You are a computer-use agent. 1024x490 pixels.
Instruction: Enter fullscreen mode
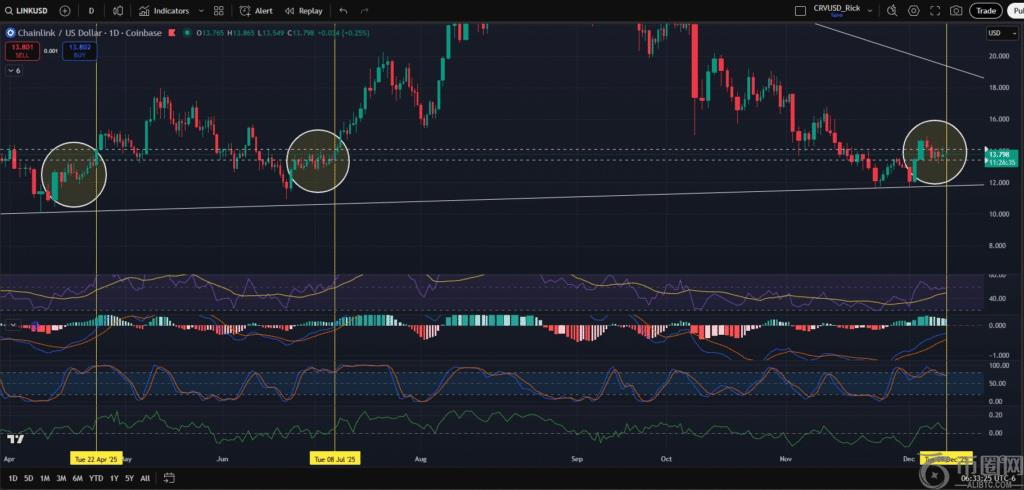click(x=935, y=10)
